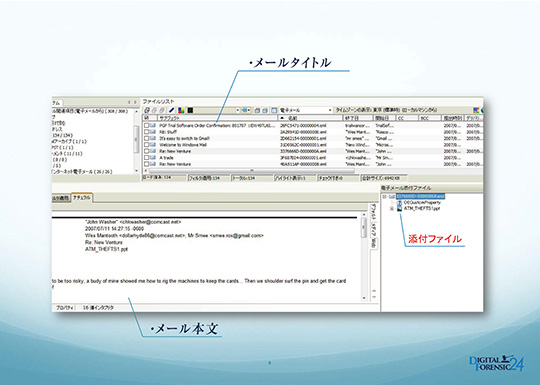The width and height of the screenshot is (540, 385).
Task: Check the box for 'PGP Trial Software Order Confirmation'
Action: [147, 125]
